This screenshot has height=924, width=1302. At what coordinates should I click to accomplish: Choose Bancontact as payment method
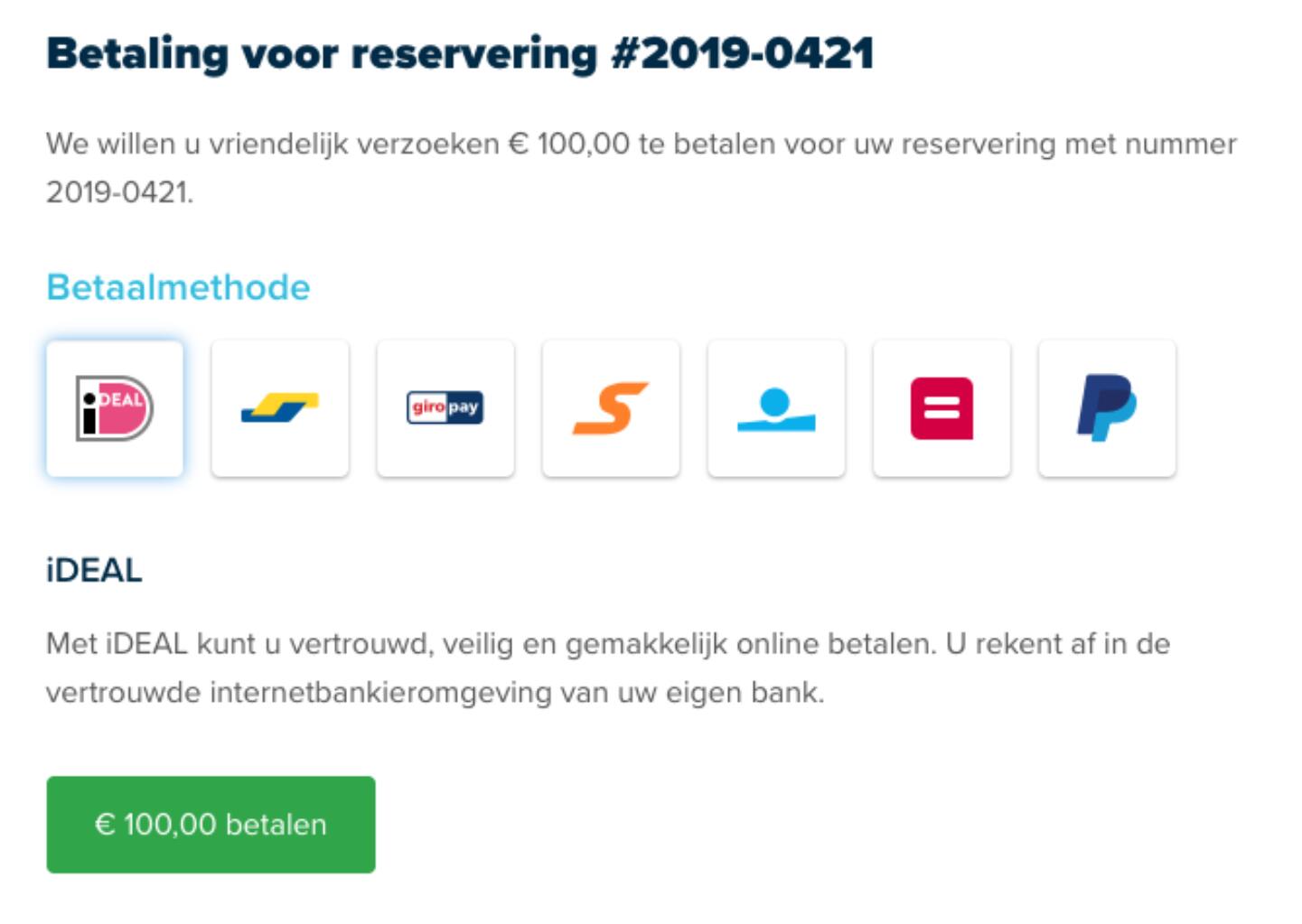point(280,408)
